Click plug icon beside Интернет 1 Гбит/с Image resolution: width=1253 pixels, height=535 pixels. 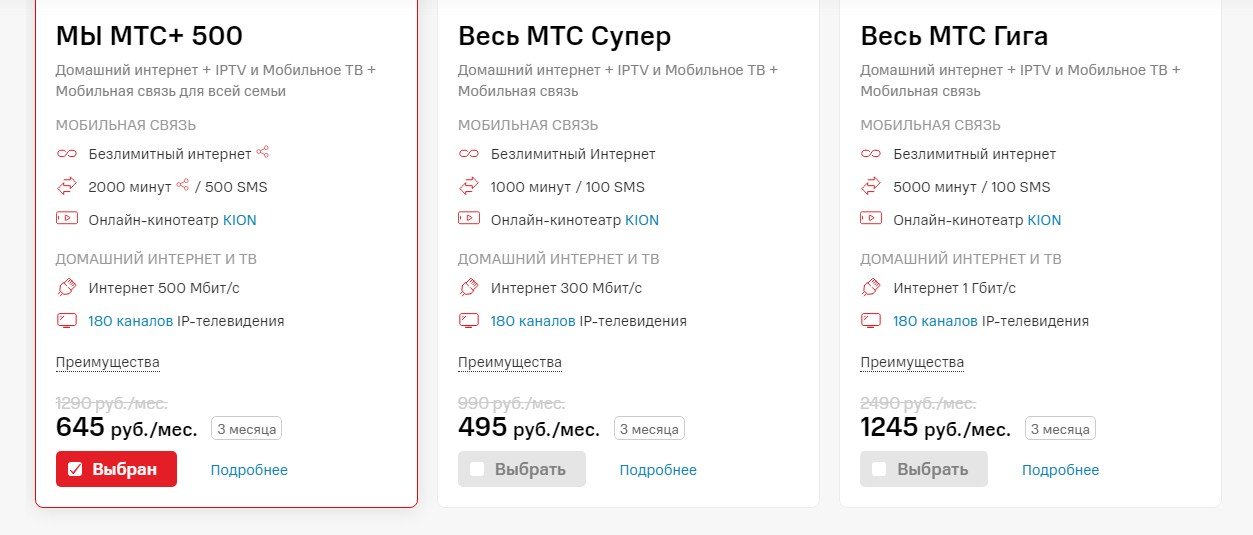pyautogui.click(x=871, y=288)
